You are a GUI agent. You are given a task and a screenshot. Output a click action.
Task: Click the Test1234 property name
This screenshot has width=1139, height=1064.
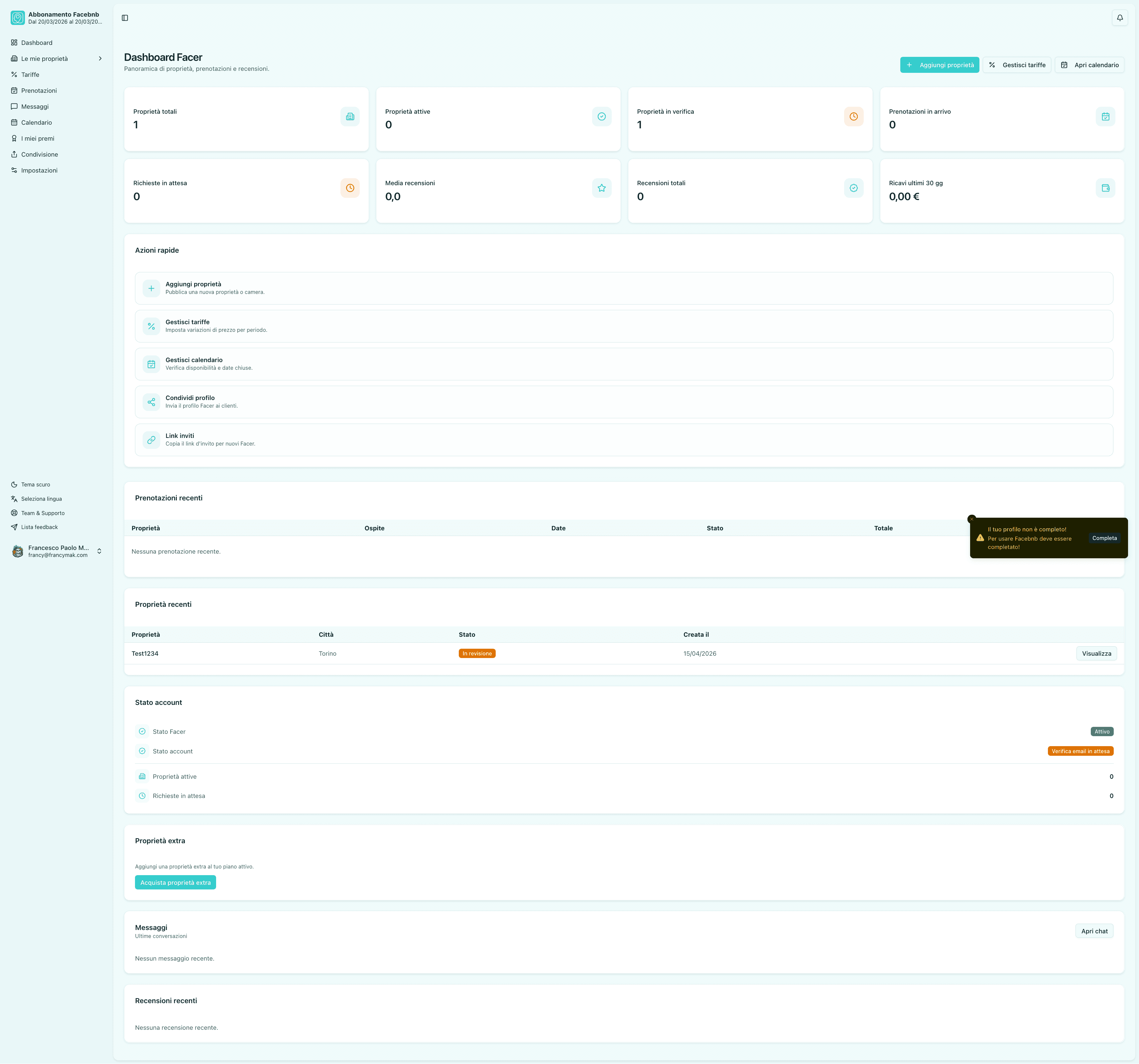(x=145, y=654)
